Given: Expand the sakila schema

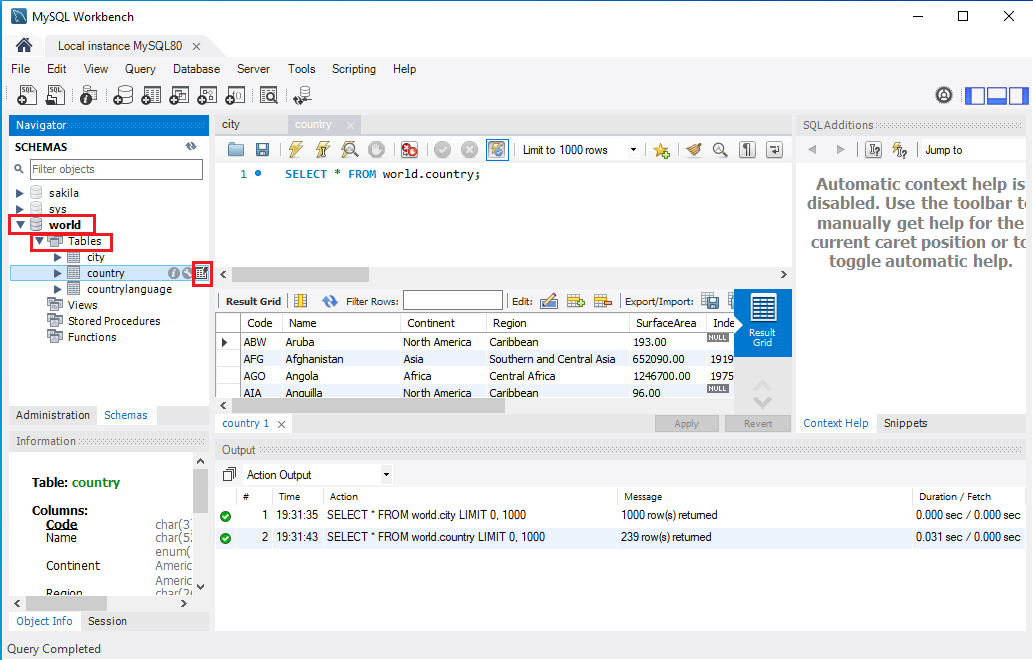Looking at the screenshot, I should (x=20, y=193).
